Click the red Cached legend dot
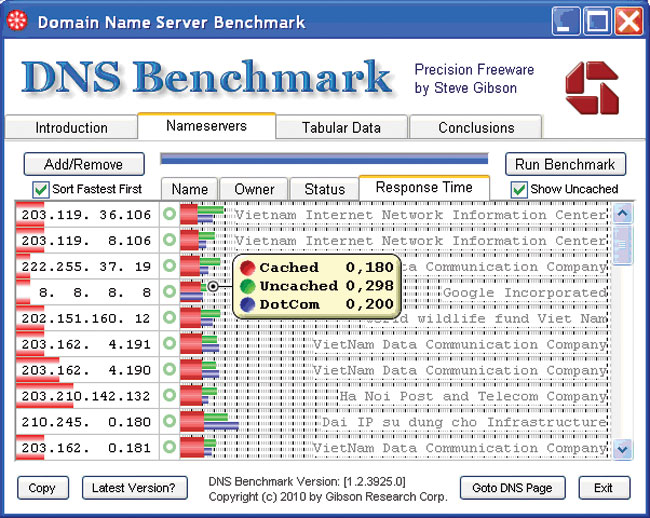 247,268
